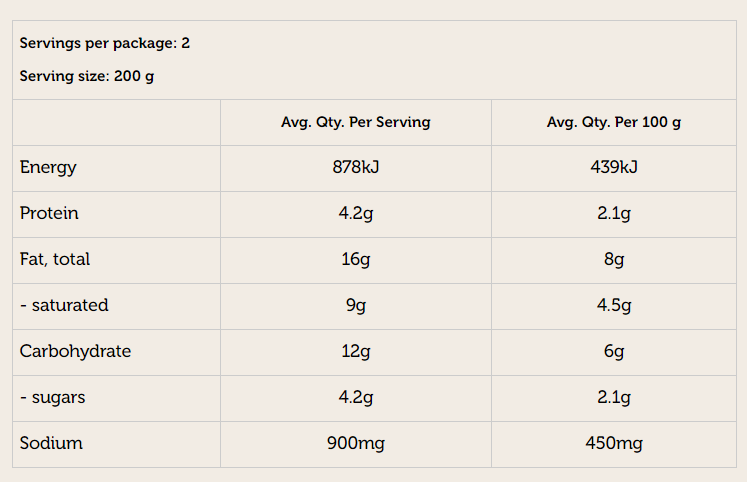The height and width of the screenshot is (482, 747).
Task: Select the Protein row label
Action: (x=49, y=213)
